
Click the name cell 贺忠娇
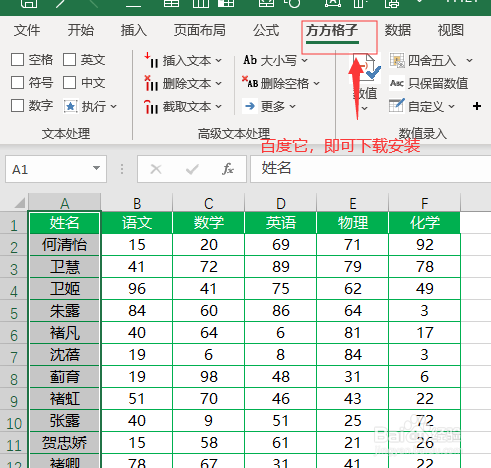pos(64,443)
